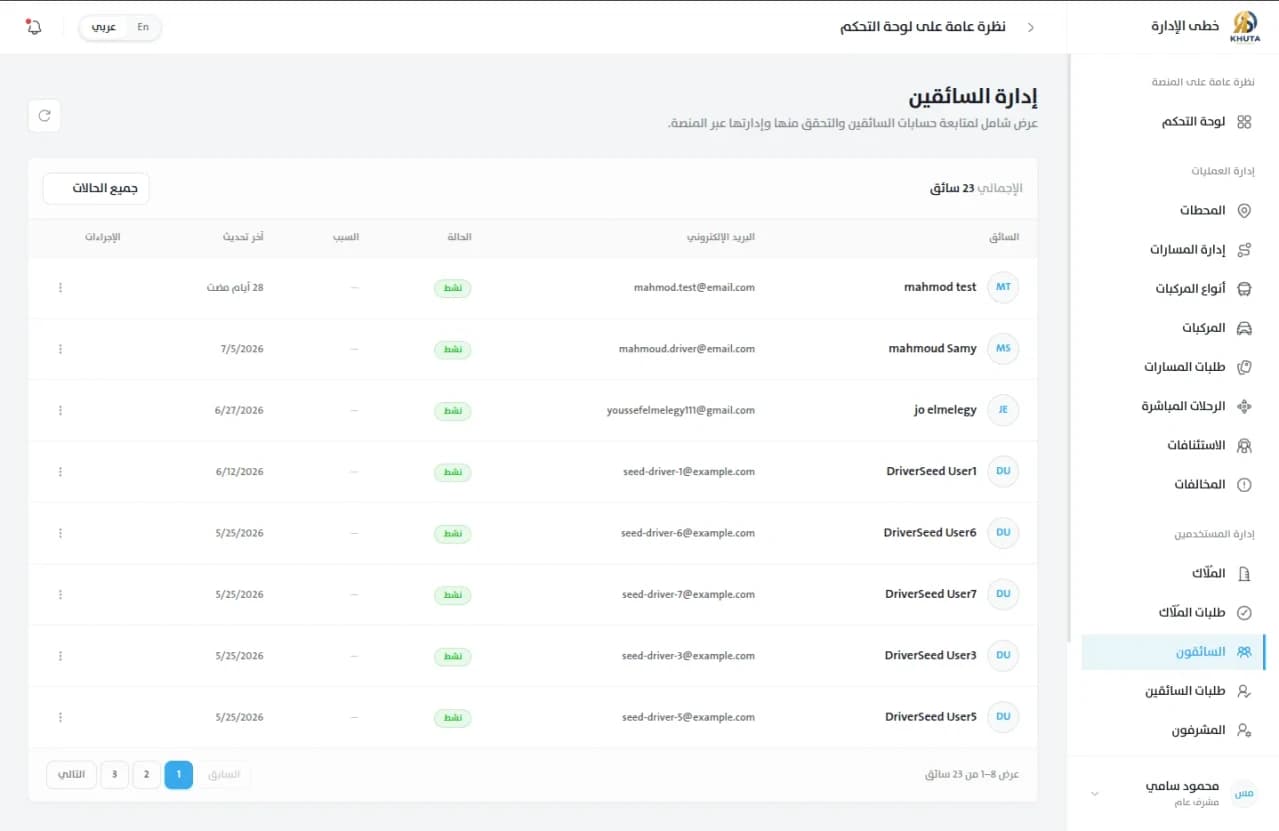The height and width of the screenshot is (831, 1279).
Task: Click email youssefelmelegy111@gmail.com
Action: point(681,411)
